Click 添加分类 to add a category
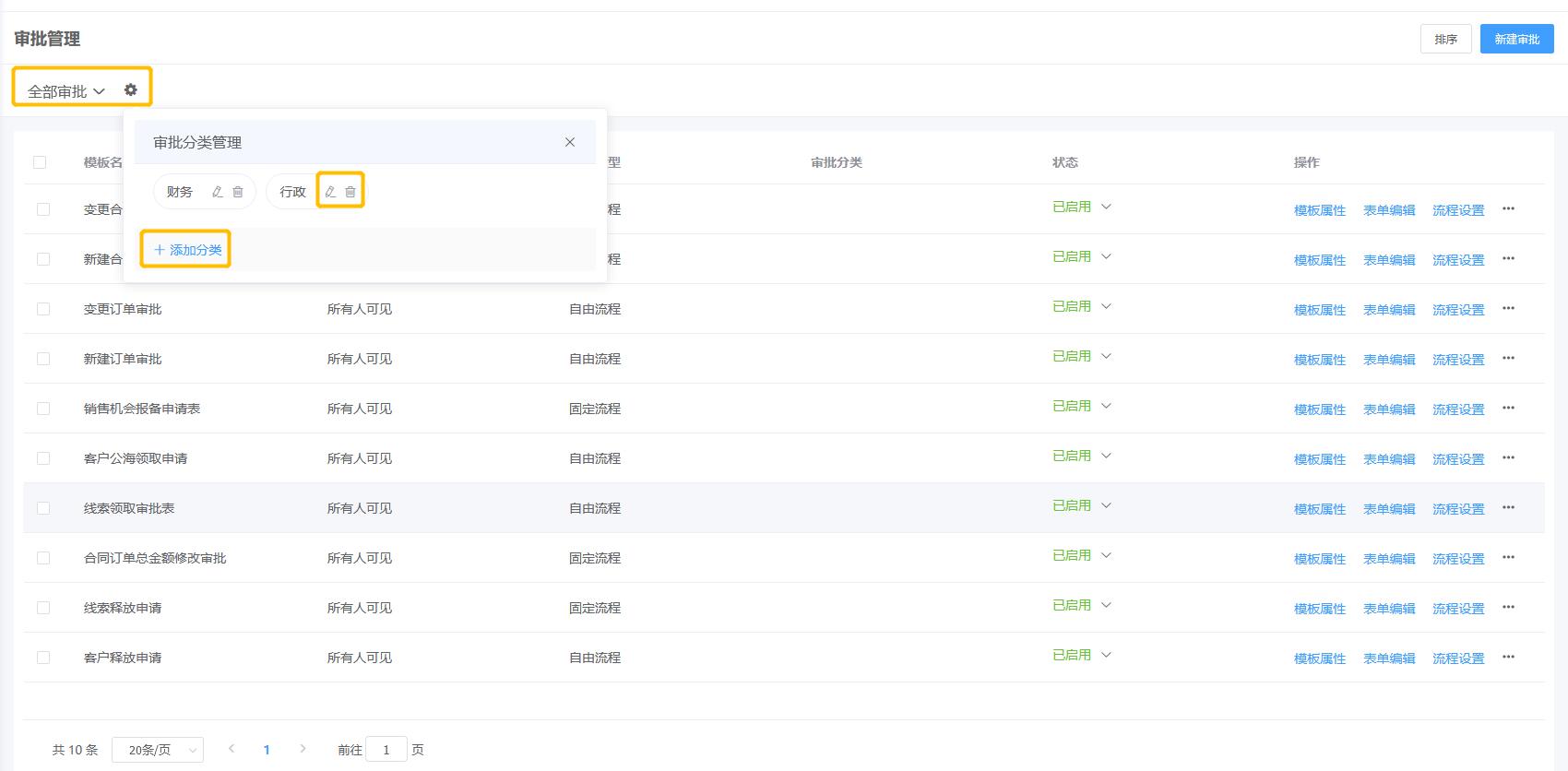Viewport: 1568px width, 771px height. pos(187,250)
